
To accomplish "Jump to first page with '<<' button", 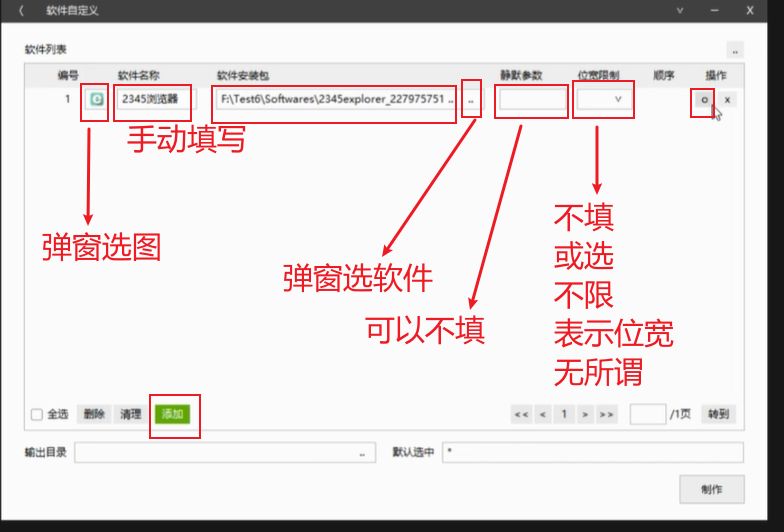I will point(521,414).
